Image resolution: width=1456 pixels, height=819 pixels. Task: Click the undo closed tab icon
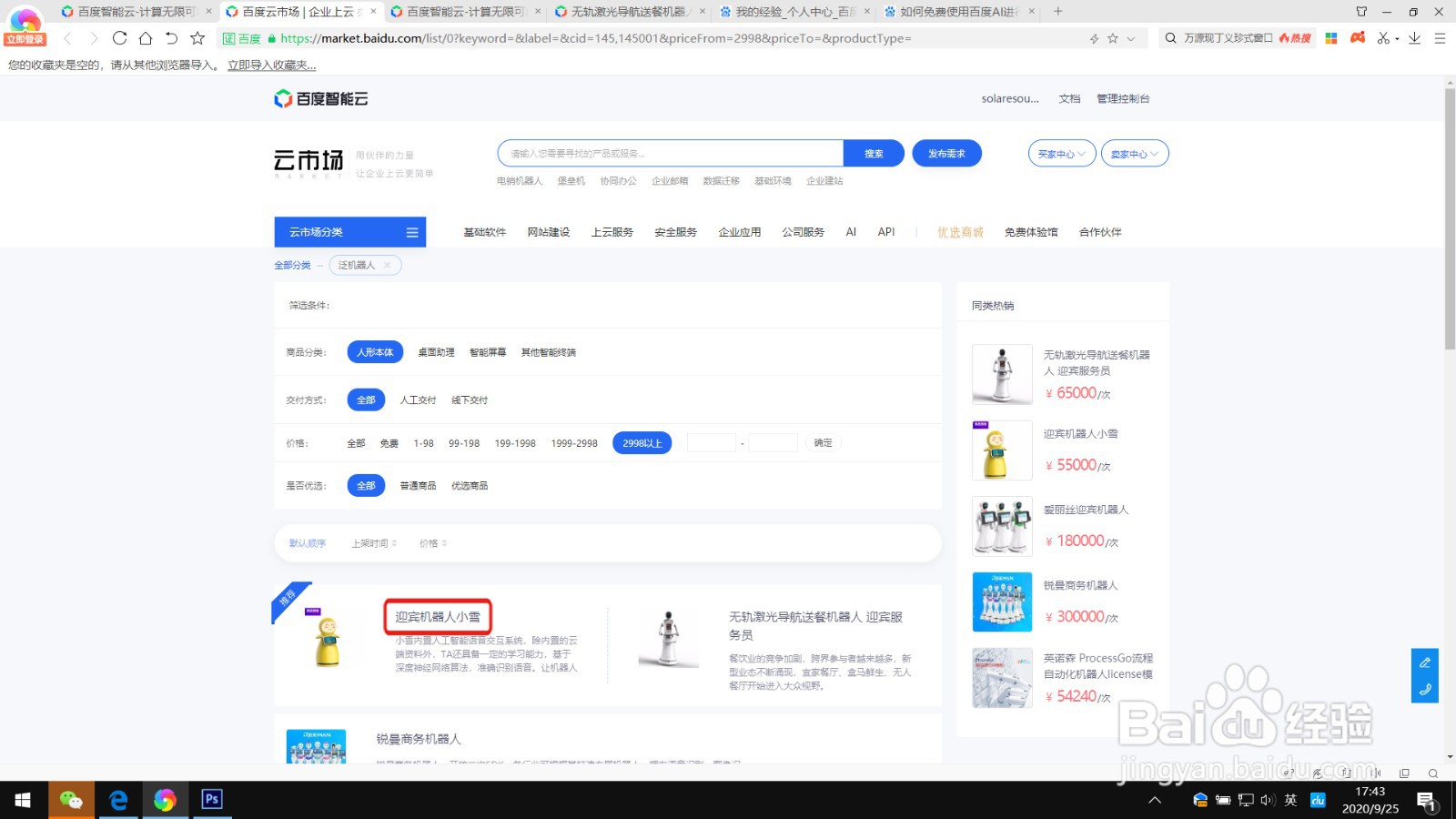pyautogui.click(x=171, y=38)
